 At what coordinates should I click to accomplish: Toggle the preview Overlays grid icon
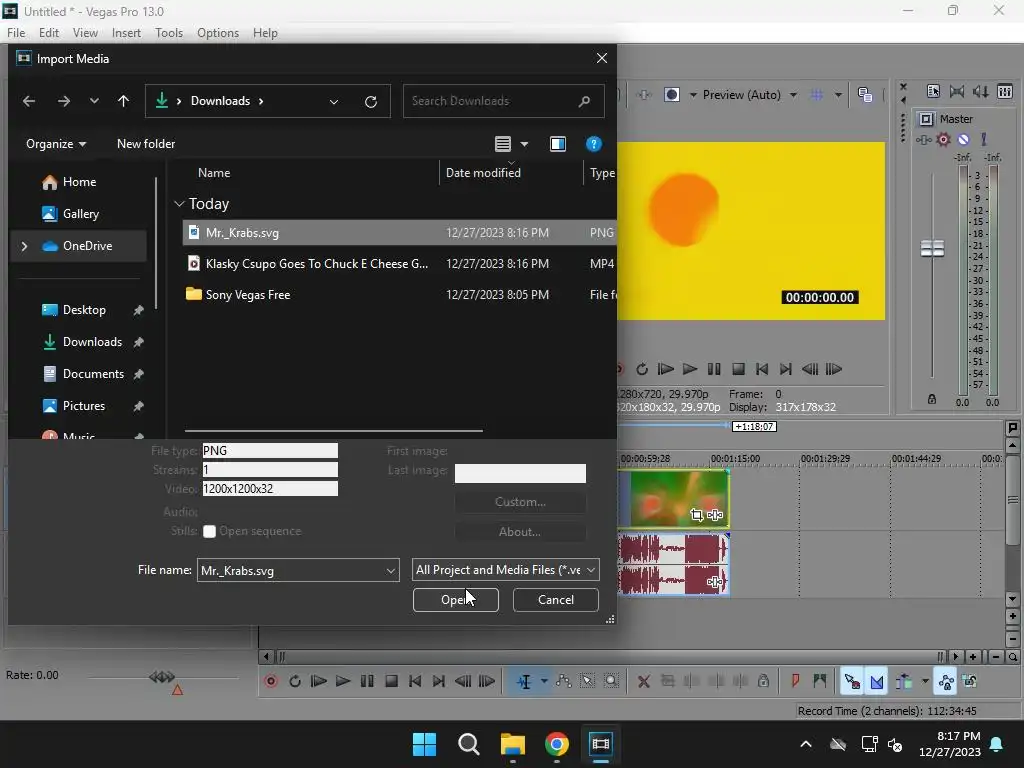(x=816, y=95)
